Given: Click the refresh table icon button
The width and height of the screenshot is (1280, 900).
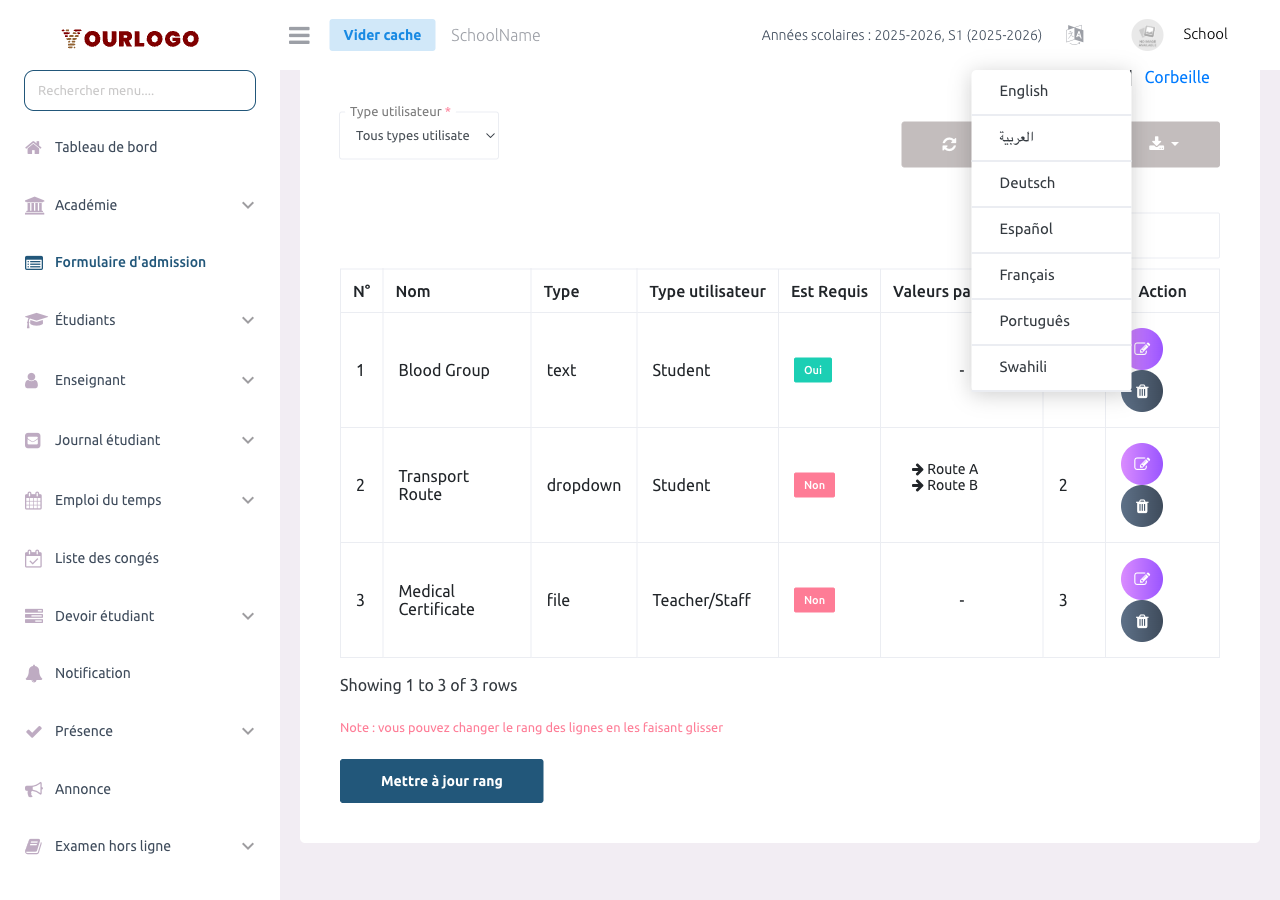Looking at the screenshot, I should [x=948, y=145].
